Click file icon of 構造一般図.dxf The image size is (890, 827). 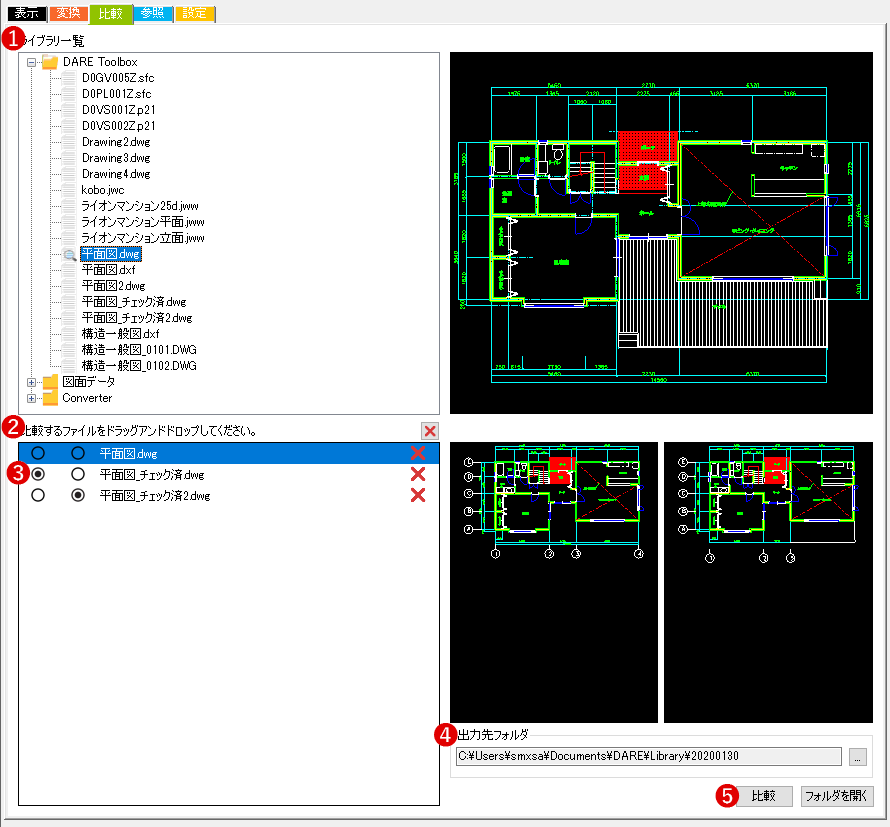point(69,334)
